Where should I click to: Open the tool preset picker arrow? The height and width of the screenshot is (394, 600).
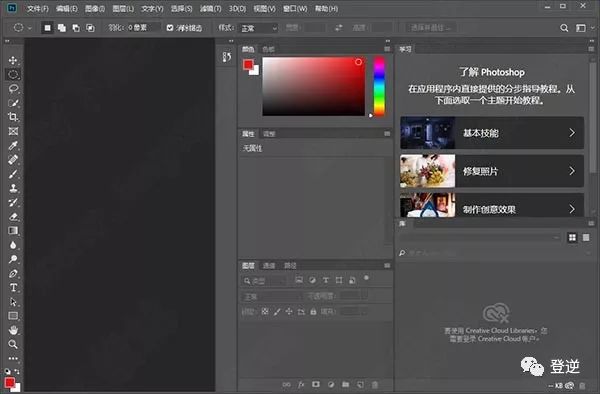click(x=30, y=28)
